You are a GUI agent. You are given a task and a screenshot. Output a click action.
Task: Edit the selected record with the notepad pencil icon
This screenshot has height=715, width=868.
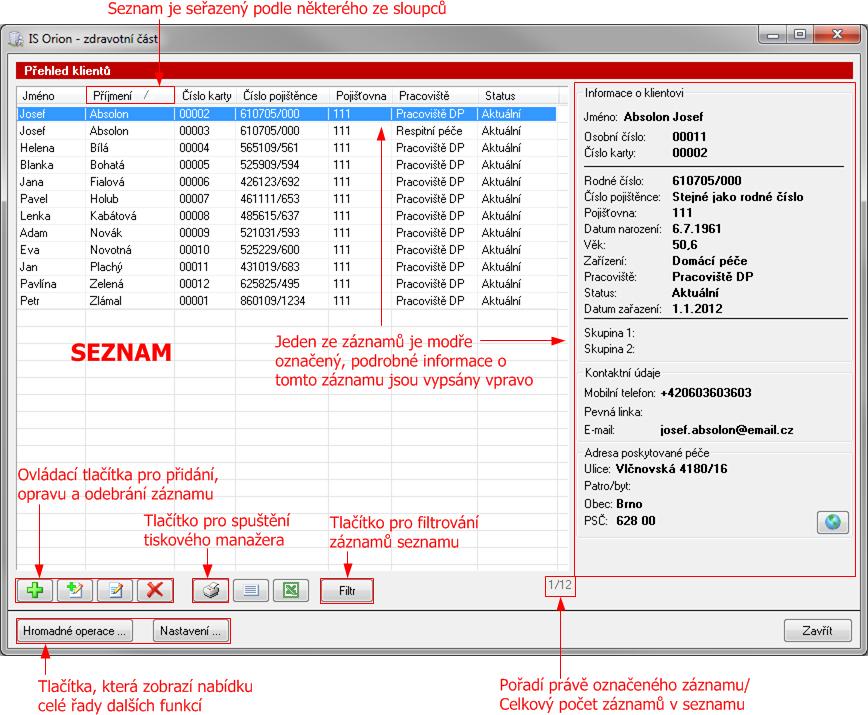click(115, 590)
